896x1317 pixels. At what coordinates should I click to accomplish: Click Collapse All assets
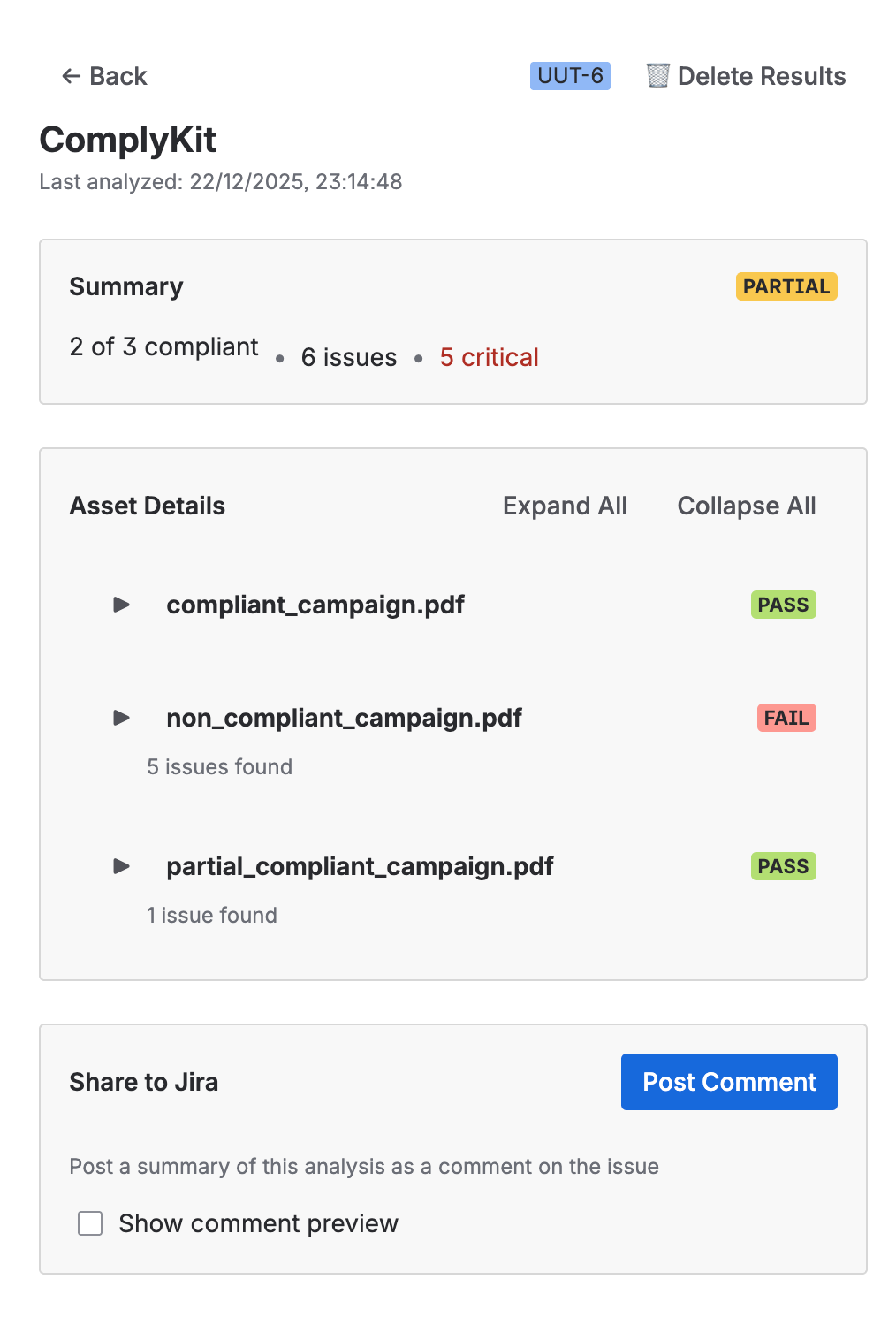pos(746,506)
